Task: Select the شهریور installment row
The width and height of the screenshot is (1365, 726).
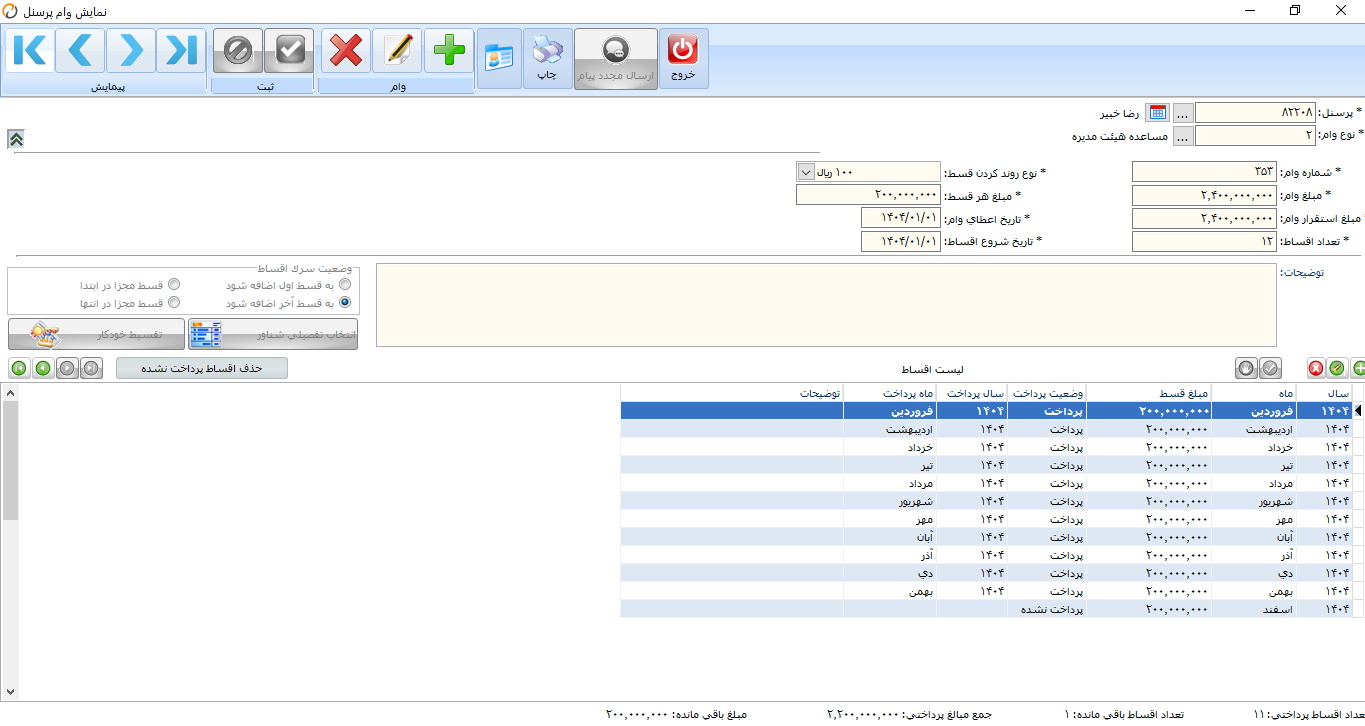Action: [986, 500]
